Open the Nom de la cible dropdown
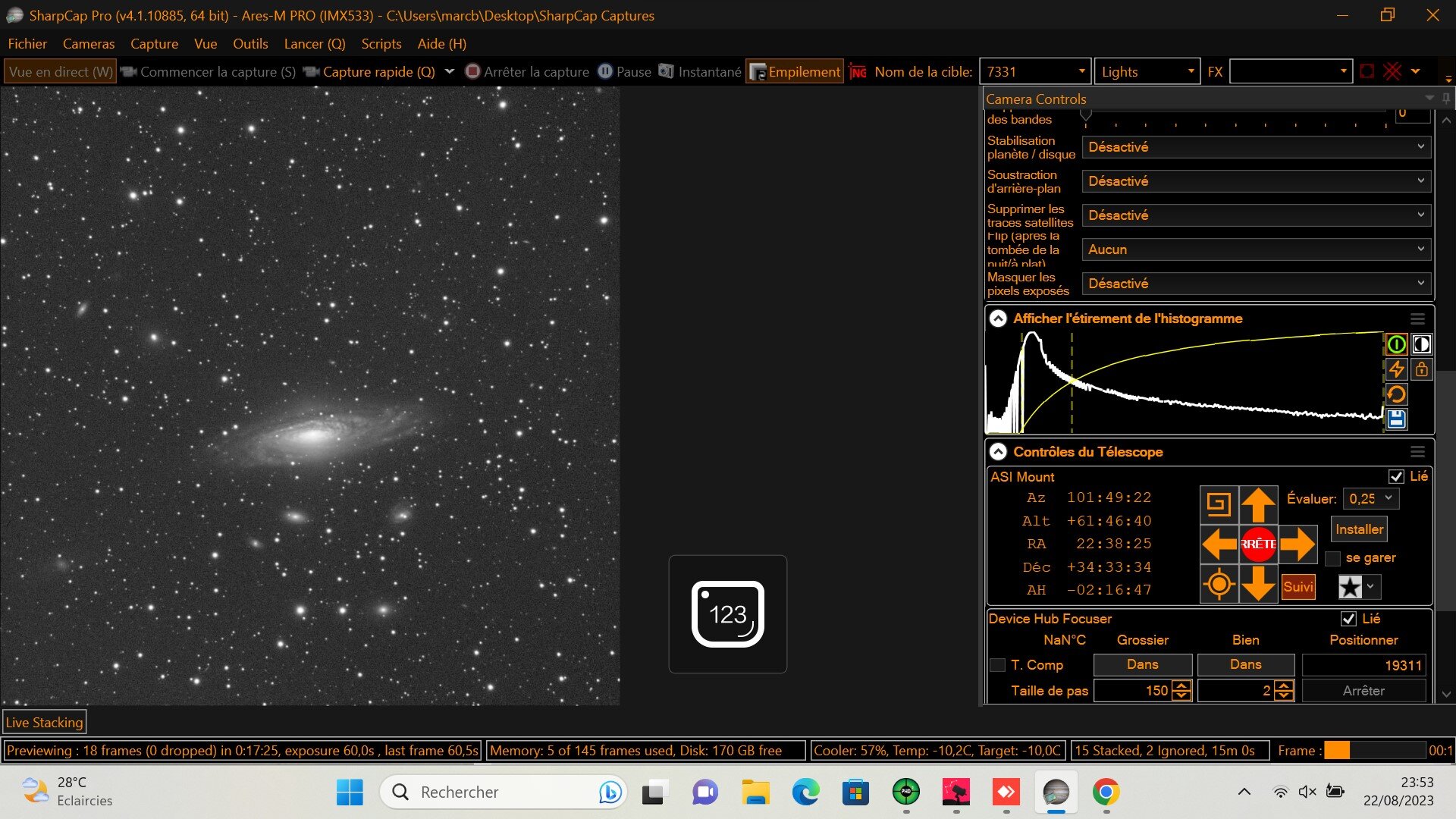Image resolution: width=1456 pixels, height=819 pixels. click(x=1081, y=71)
